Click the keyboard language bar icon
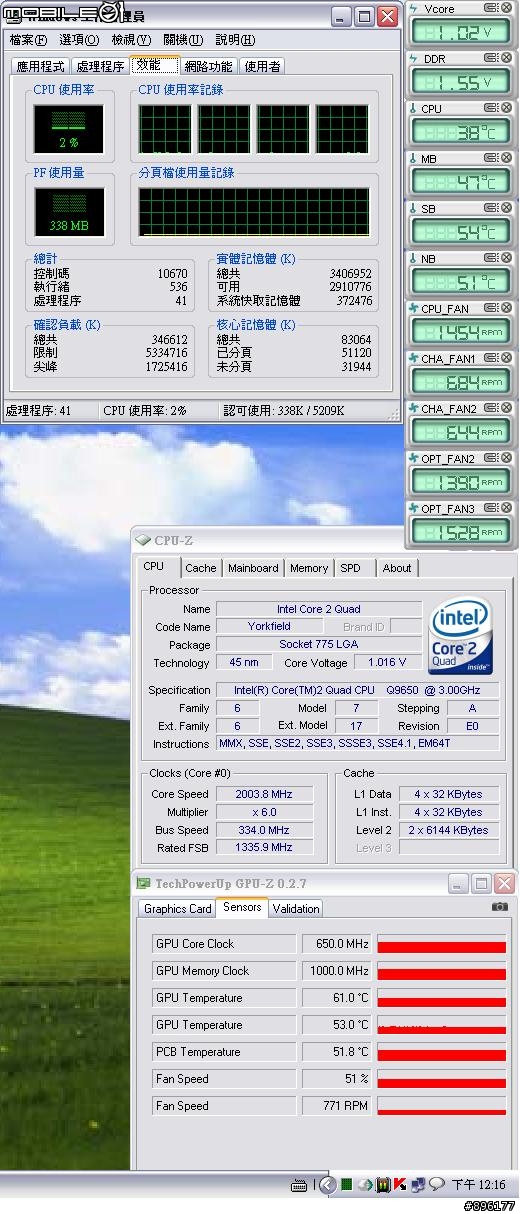This screenshot has width=520, height=1214. coord(299,1185)
